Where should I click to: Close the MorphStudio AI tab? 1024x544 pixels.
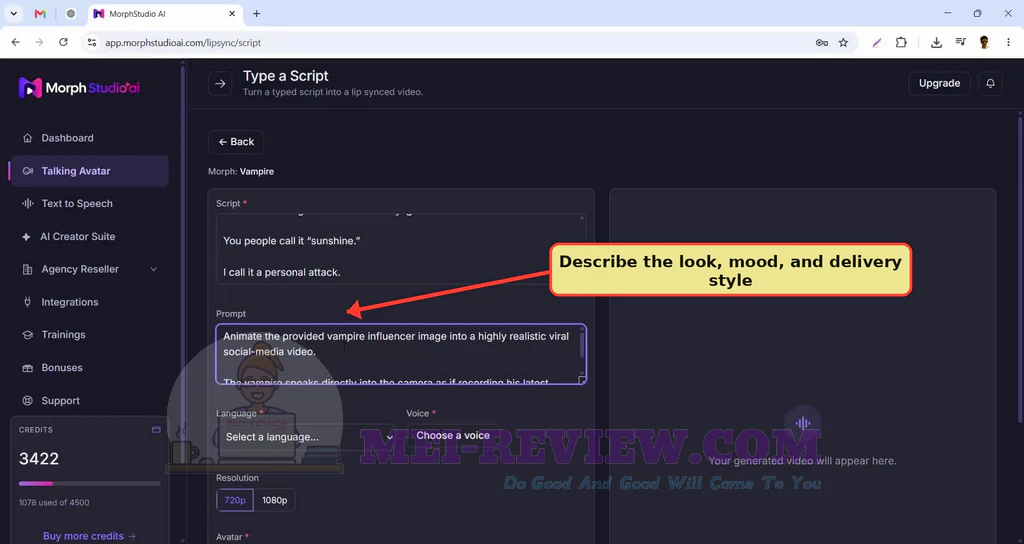point(232,13)
